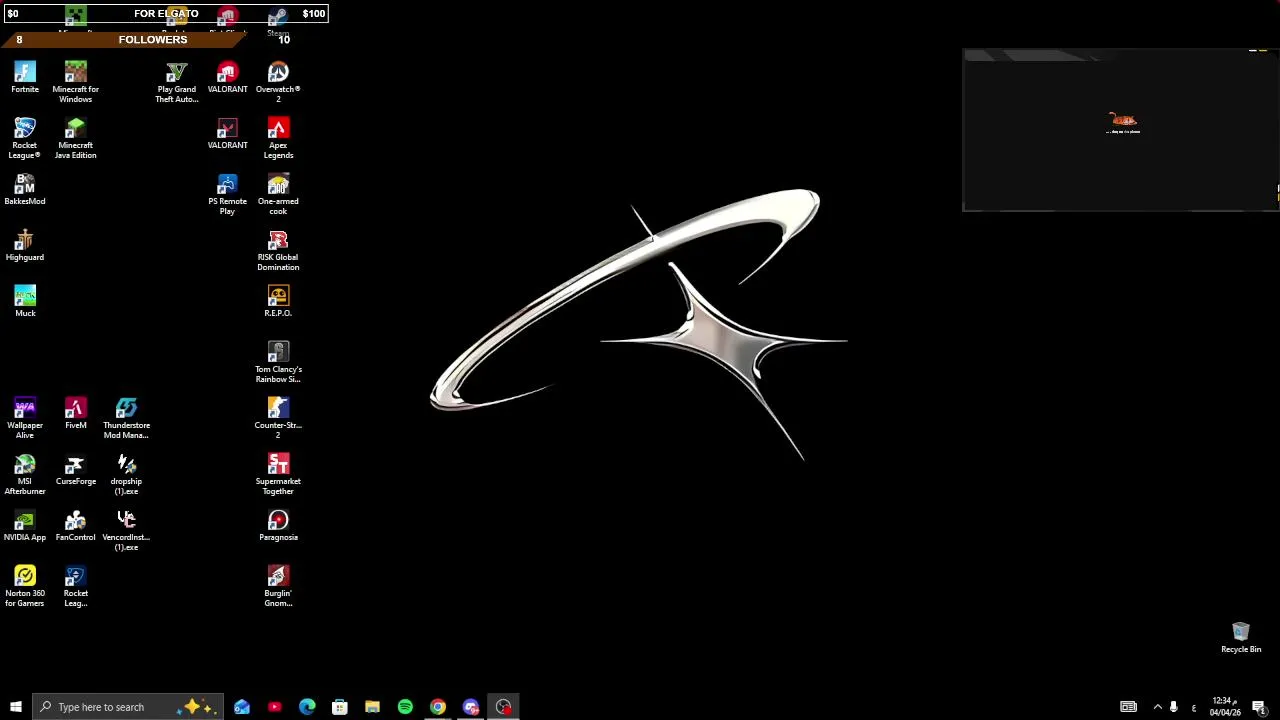Open RISK Global Domination shortcut

point(278,250)
